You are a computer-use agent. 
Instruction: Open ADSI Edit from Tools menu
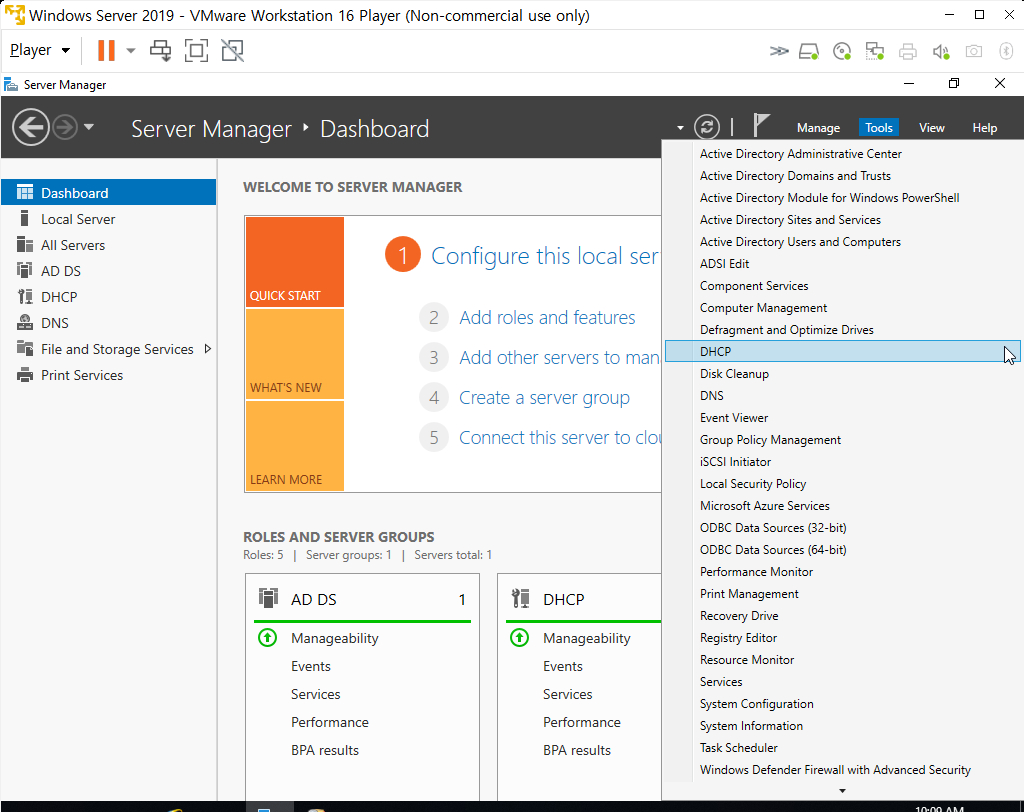(x=842, y=264)
